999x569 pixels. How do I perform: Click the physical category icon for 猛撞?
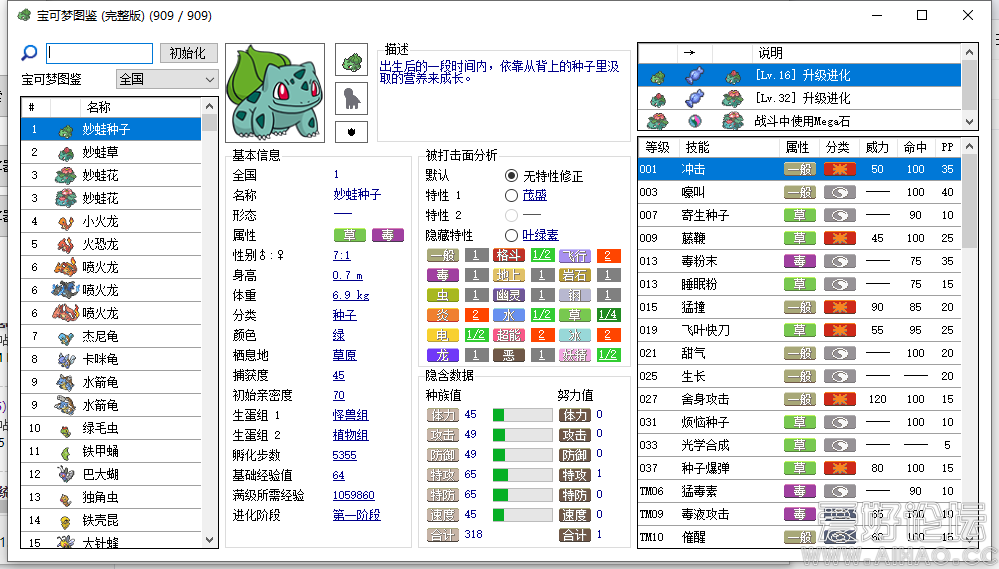839,307
